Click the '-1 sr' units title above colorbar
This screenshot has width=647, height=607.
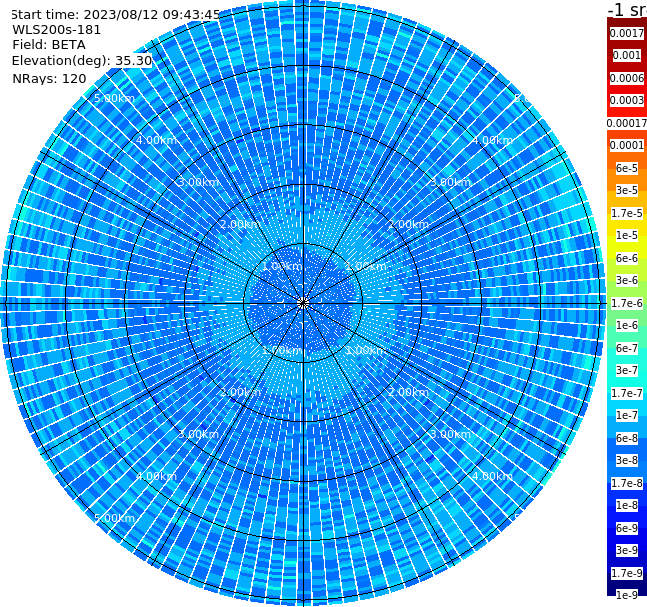coord(627,9)
